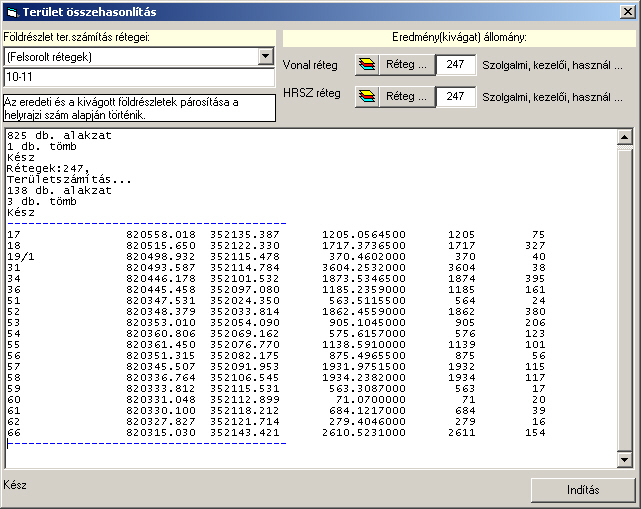Click the coordinate 820360.806 in row 54

(161, 334)
